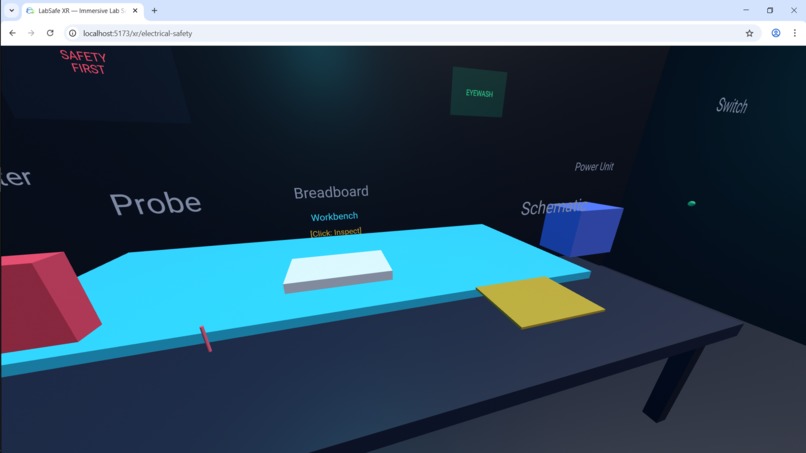This screenshot has width=806, height=453.
Task: Open the tab search dropdown arrow
Action: (x=11, y=10)
